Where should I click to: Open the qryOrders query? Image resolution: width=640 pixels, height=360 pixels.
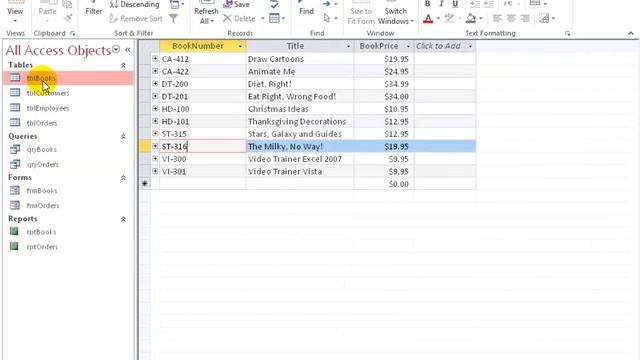(68, 164)
